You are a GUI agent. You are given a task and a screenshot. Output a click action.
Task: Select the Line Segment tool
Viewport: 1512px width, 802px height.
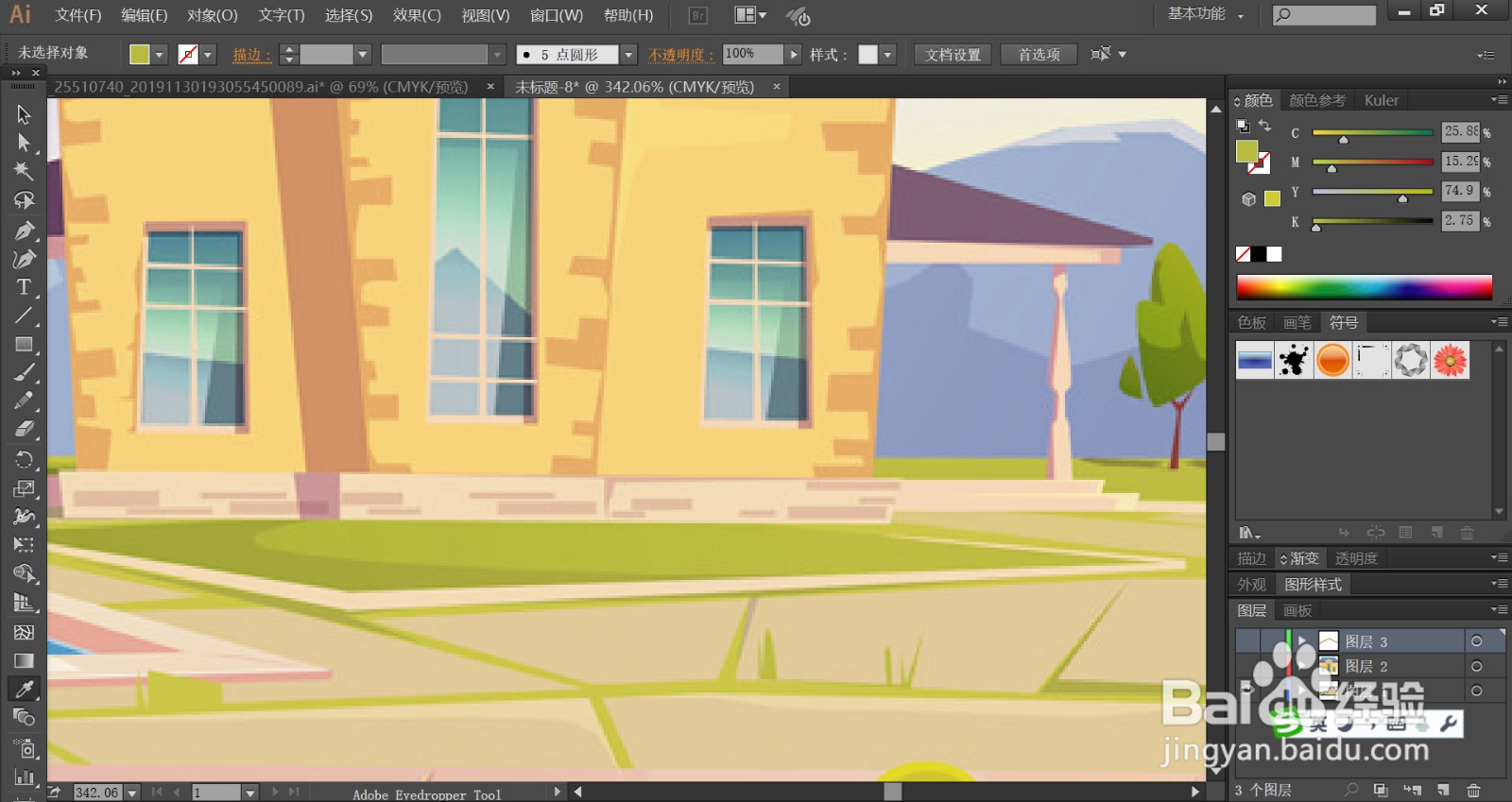[24, 316]
